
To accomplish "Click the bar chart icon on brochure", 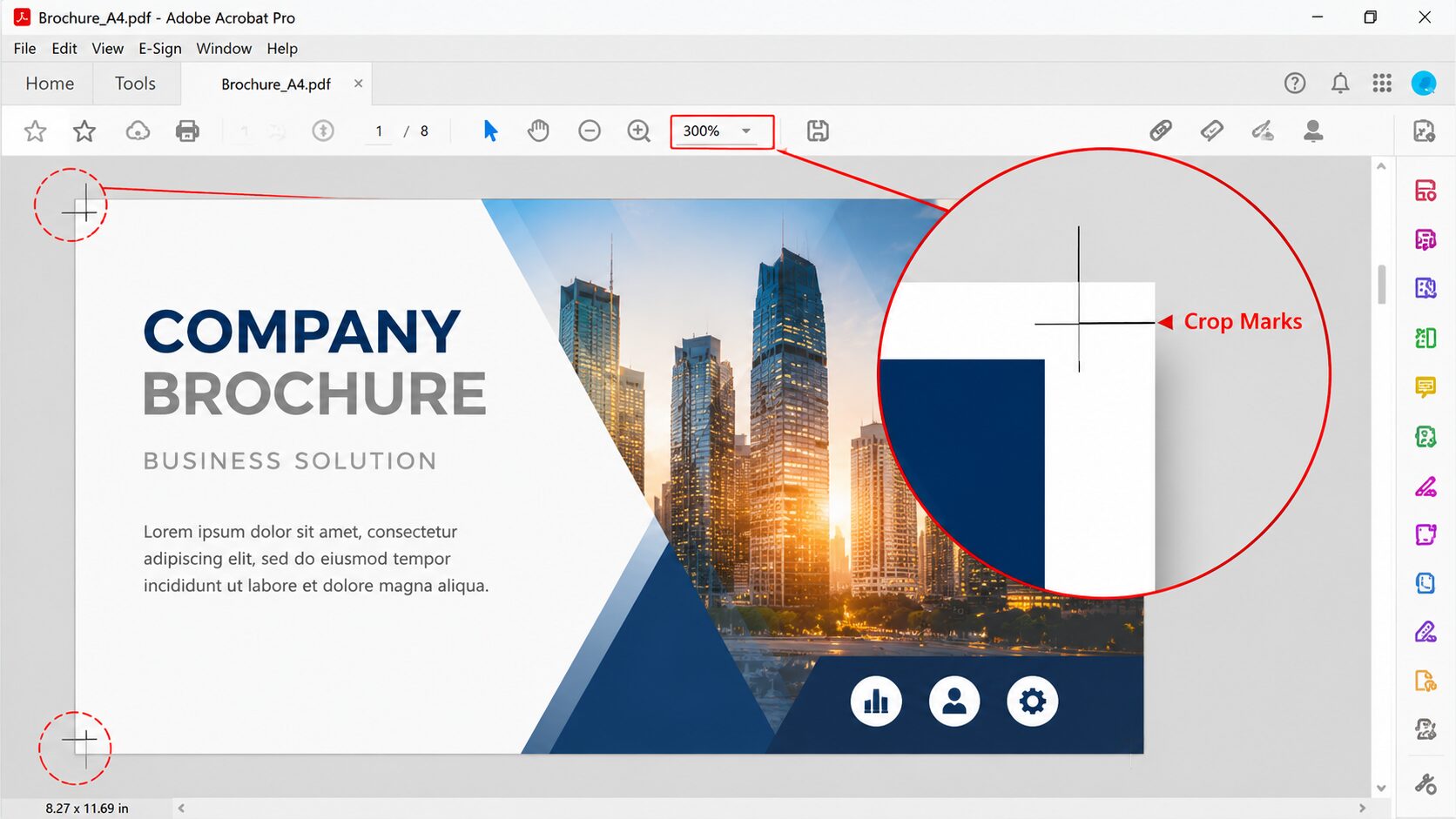I will point(876,702).
